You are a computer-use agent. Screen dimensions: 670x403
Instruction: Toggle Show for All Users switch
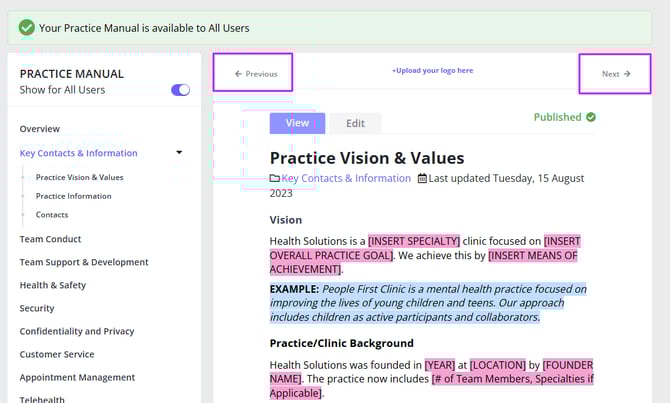[x=180, y=90]
